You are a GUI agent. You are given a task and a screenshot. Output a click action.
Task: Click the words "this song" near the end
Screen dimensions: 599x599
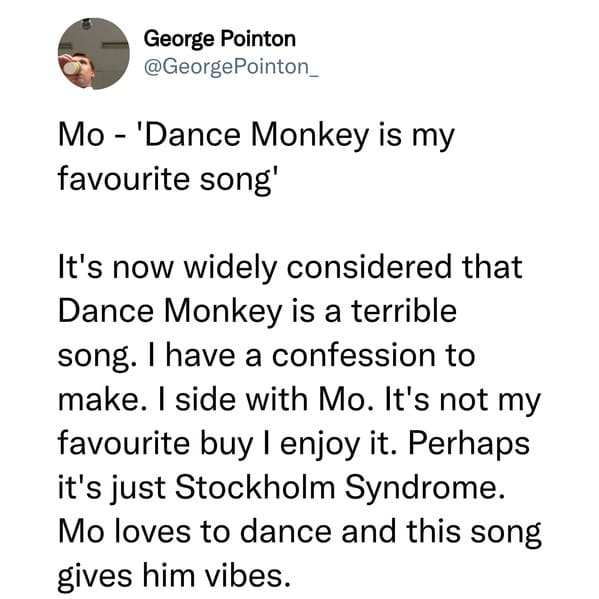tap(474, 532)
